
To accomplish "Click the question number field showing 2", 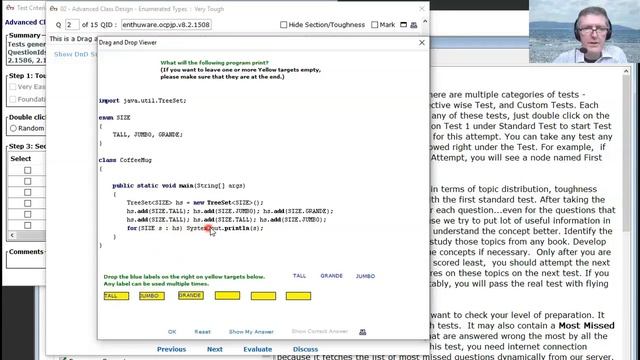I will pos(72,24).
